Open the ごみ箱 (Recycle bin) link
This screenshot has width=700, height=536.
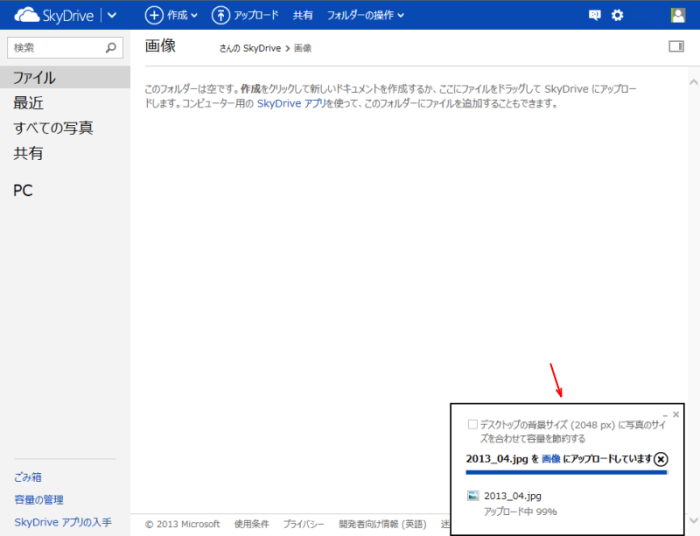[x=27, y=477]
